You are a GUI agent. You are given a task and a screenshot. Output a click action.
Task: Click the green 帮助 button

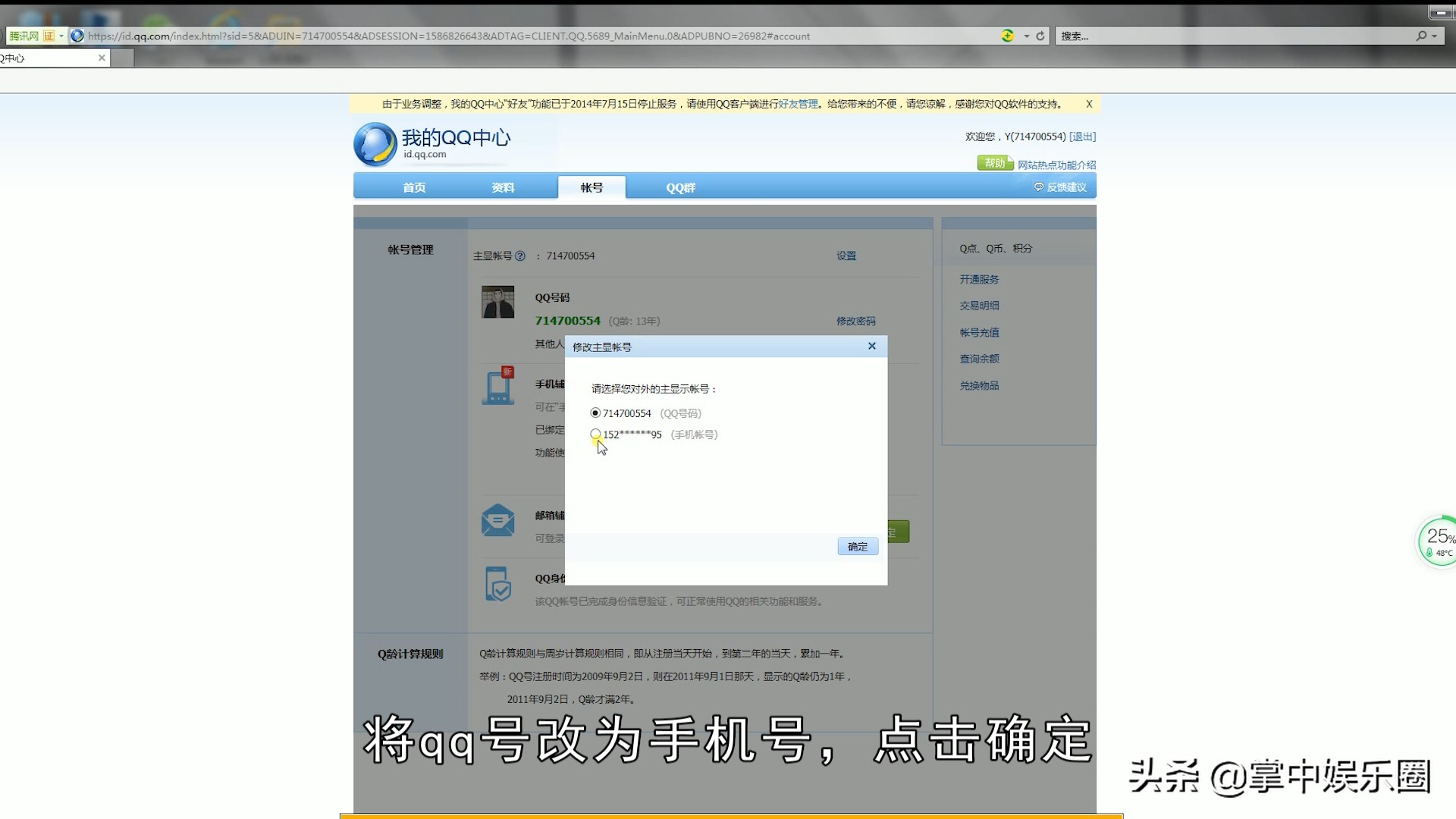(995, 163)
